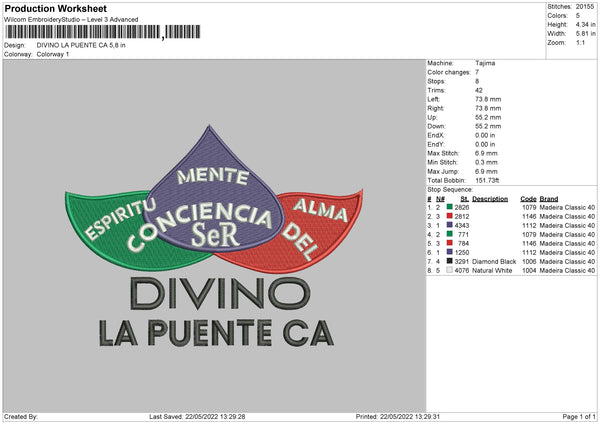This screenshot has width=600, height=424.
Task: Click the embroidery design preview image
Action: pyautogui.click(x=214, y=236)
